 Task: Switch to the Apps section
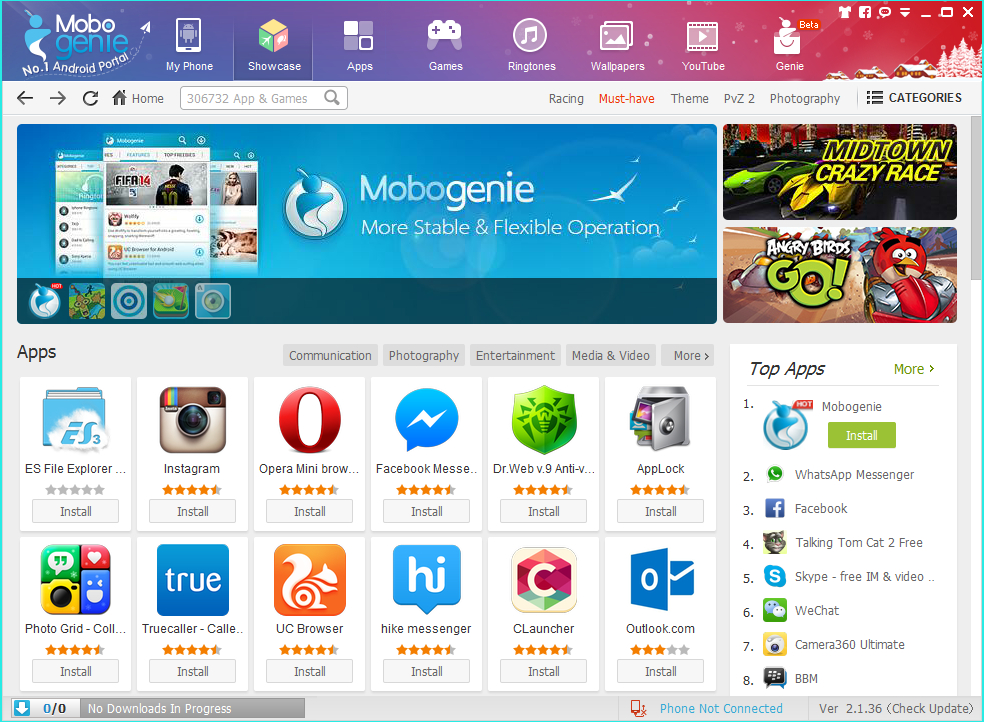pos(359,45)
